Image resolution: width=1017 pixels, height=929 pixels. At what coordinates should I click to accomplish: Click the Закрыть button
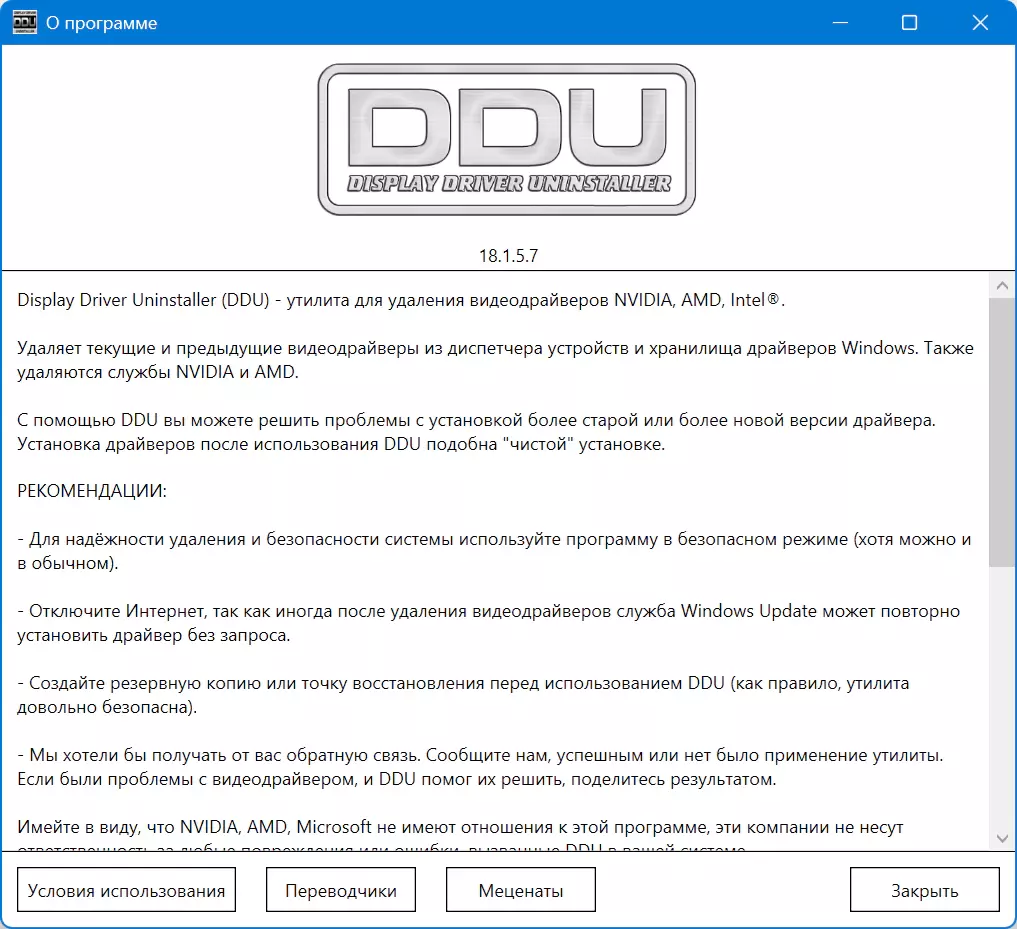[x=924, y=889]
